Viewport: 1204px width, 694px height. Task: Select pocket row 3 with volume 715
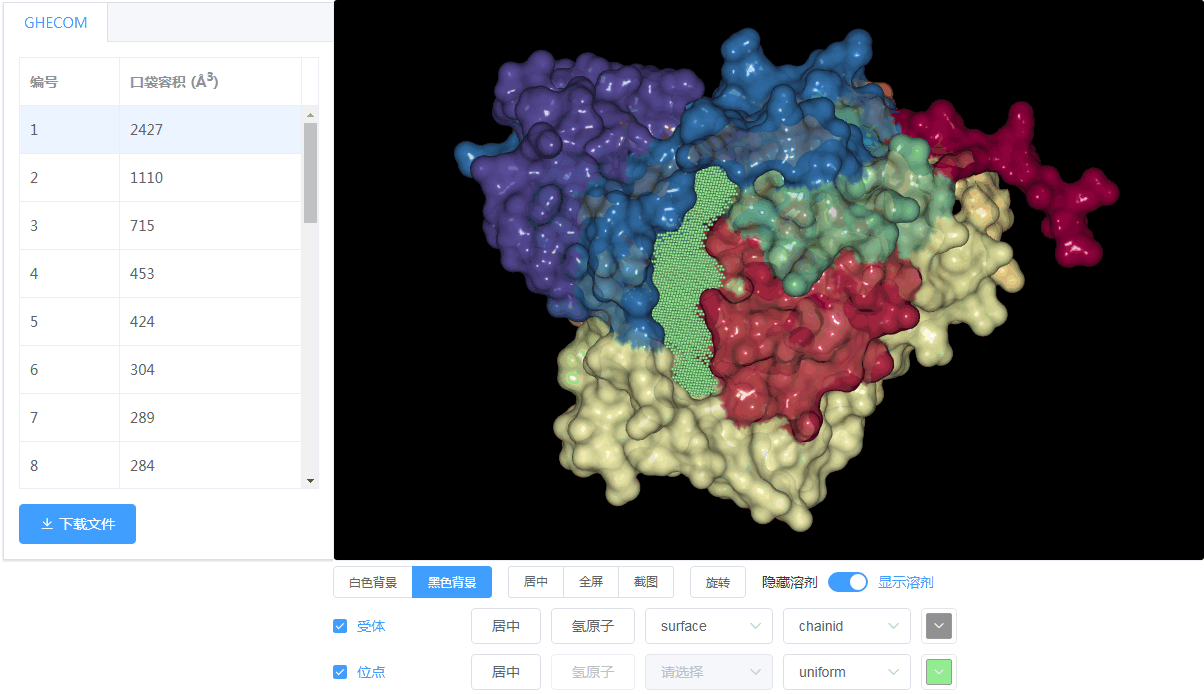click(x=160, y=226)
